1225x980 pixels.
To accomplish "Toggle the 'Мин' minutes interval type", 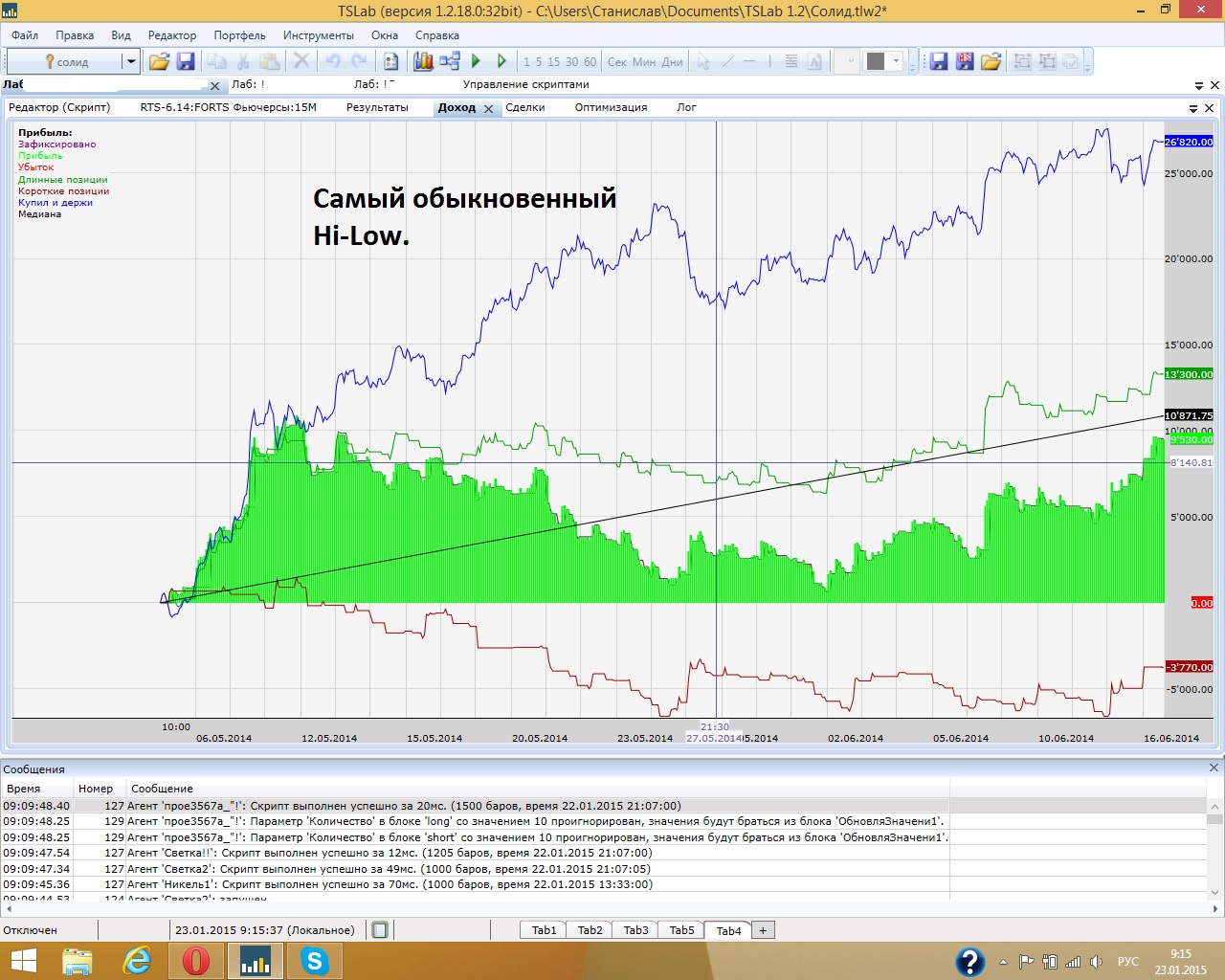I will click(x=644, y=61).
